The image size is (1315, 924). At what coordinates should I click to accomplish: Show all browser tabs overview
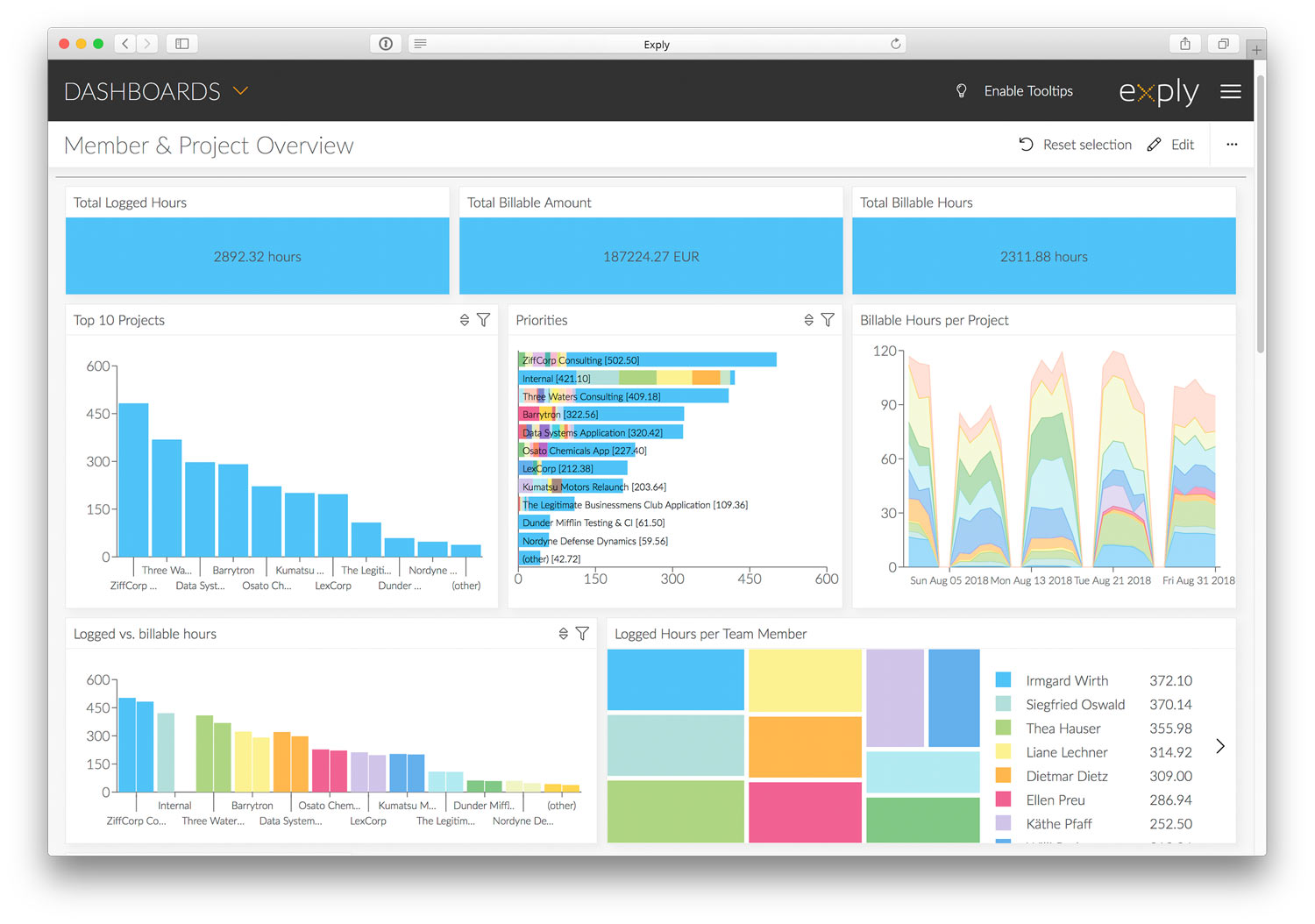tap(1223, 43)
